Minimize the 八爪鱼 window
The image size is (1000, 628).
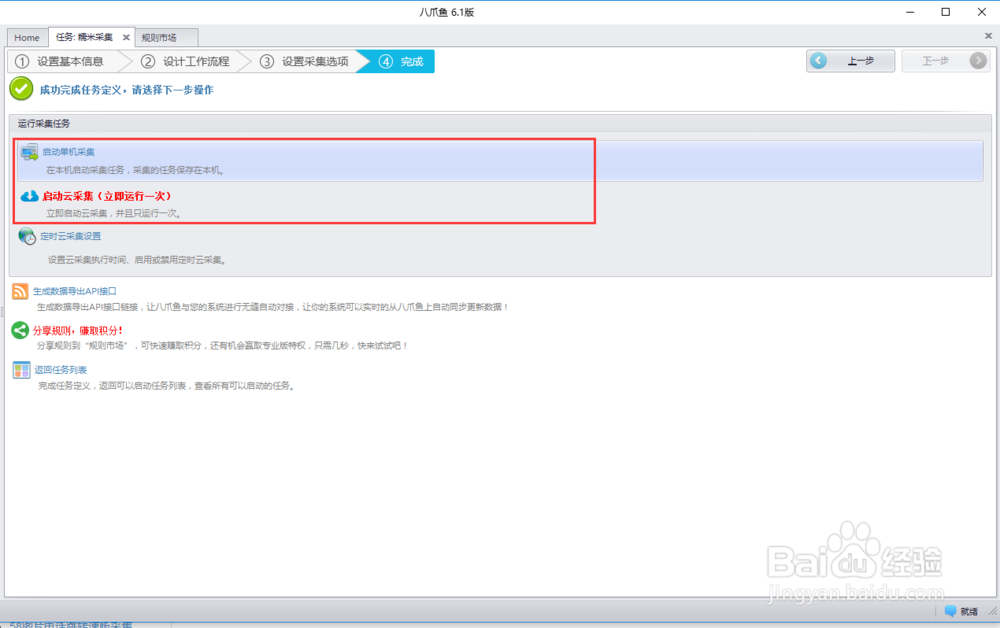pyautogui.click(x=910, y=12)
